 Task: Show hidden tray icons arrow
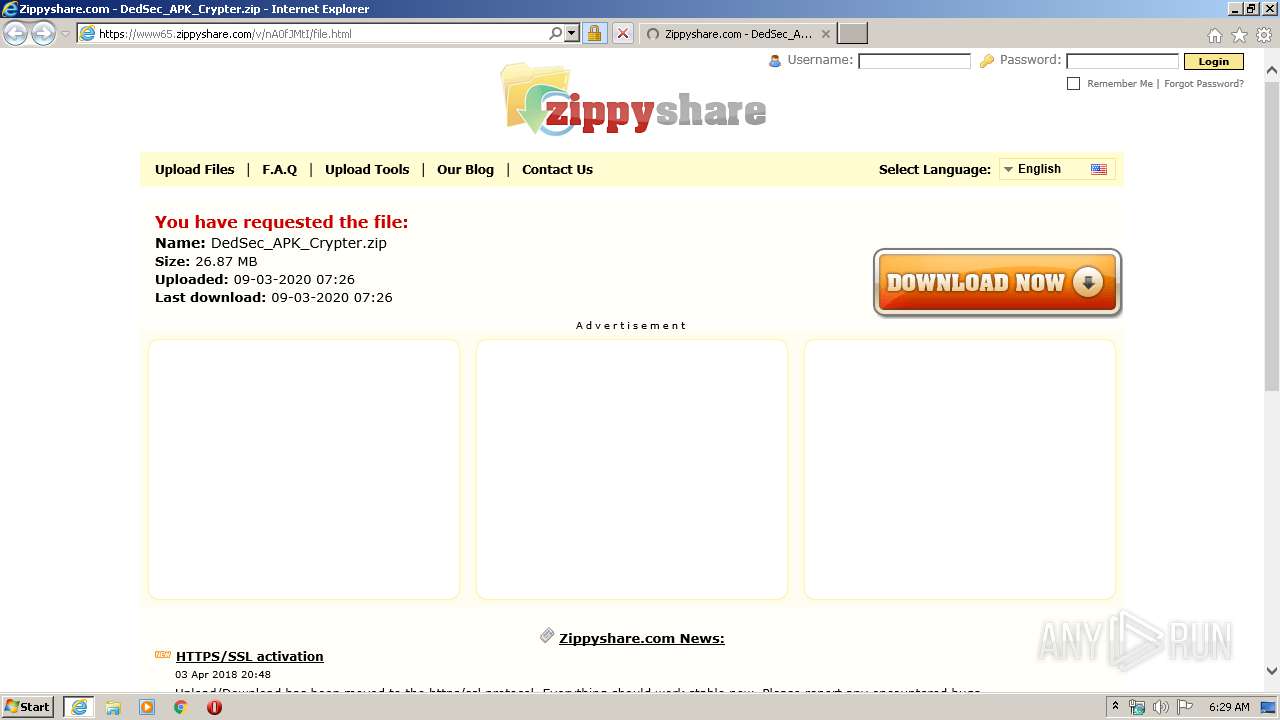pos(1116,706)
